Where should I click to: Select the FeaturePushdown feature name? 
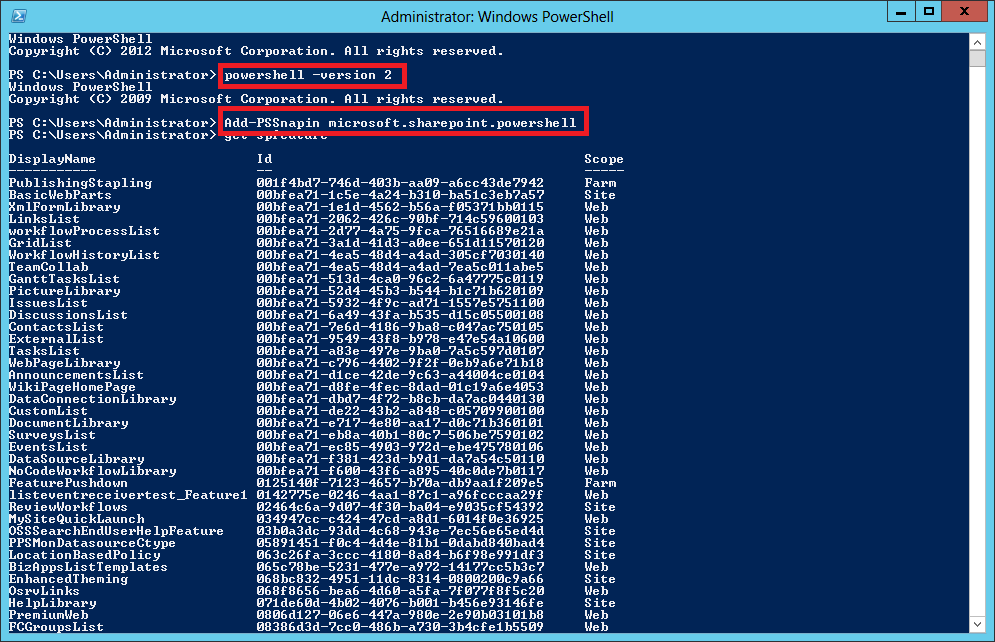pyautogui.click(x=69, y=483)
